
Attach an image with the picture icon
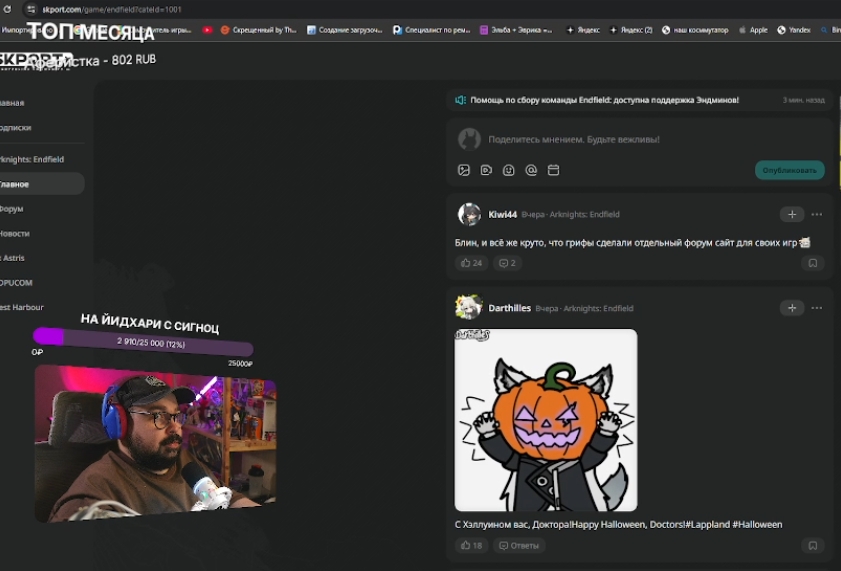click(x=464, y=170)
